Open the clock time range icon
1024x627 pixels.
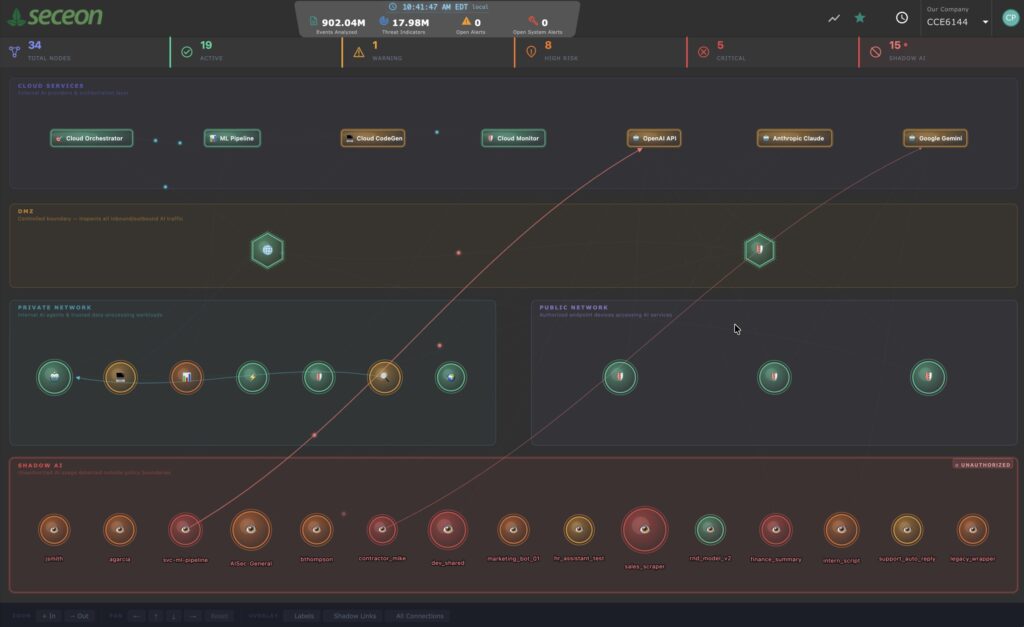point(902,18)
